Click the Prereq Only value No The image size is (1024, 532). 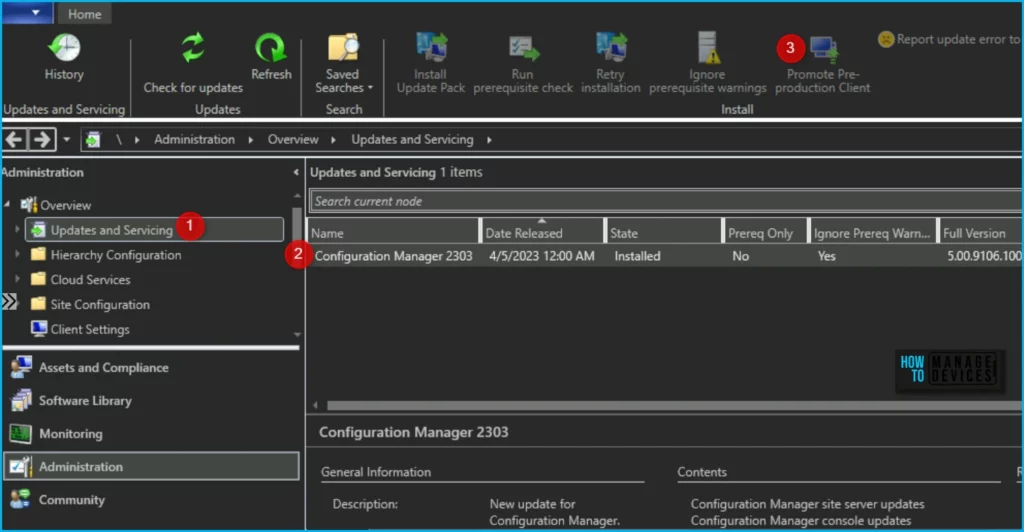pyautogui.click(x=741, y=256)
